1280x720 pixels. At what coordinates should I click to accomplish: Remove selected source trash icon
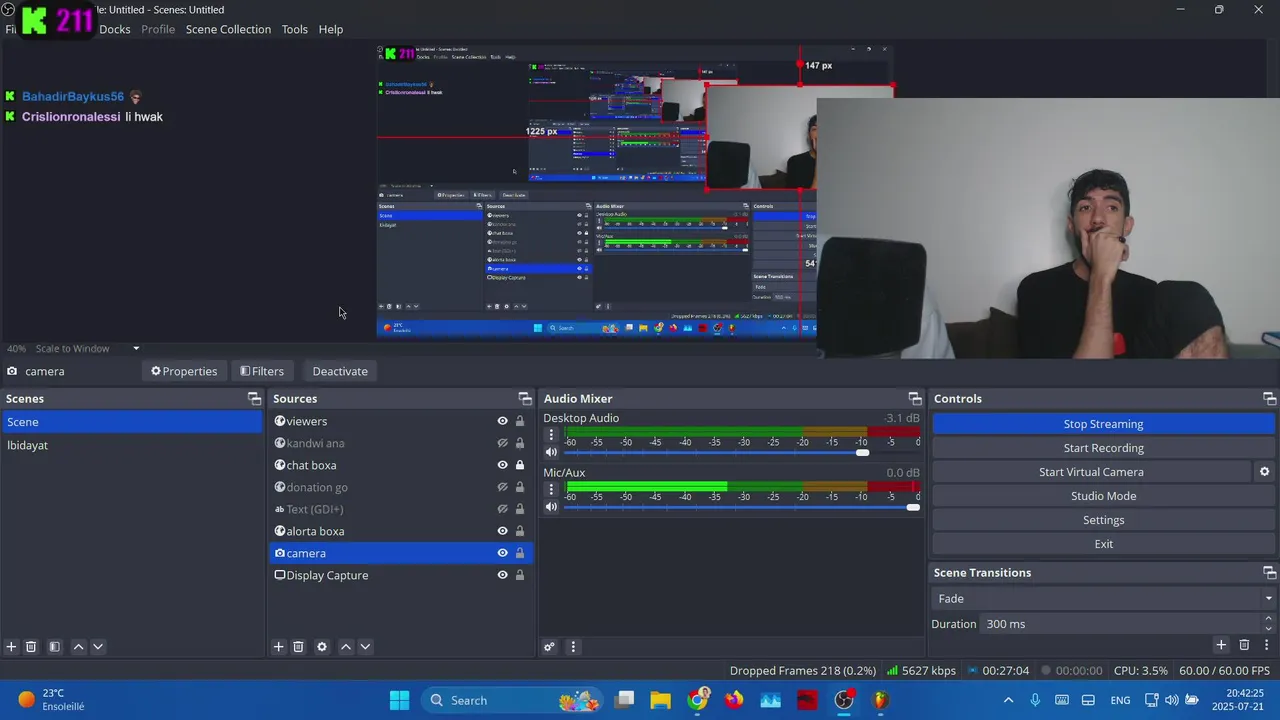point(298,647)
